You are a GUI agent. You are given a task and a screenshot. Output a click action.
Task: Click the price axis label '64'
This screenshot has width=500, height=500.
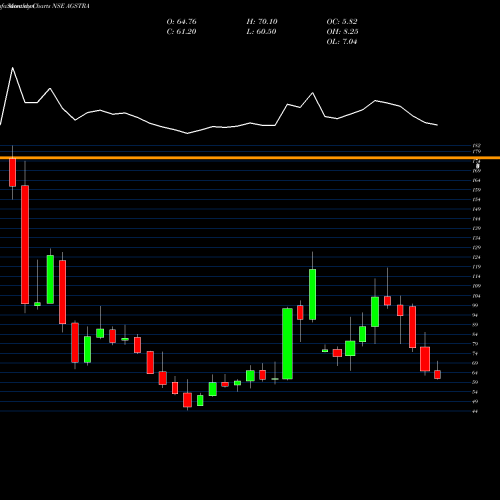coord(475,373)
